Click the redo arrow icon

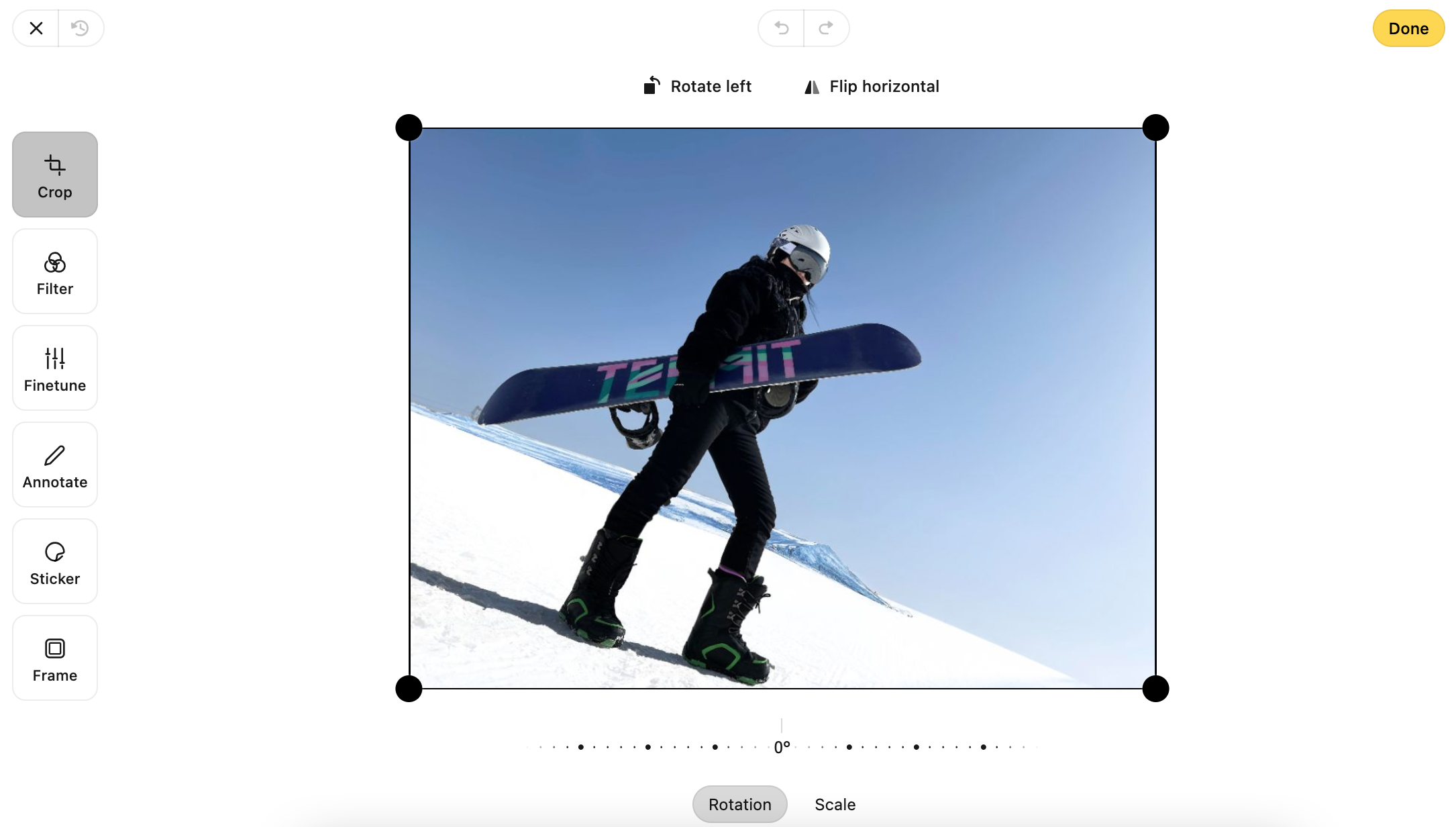click(826, 27)
